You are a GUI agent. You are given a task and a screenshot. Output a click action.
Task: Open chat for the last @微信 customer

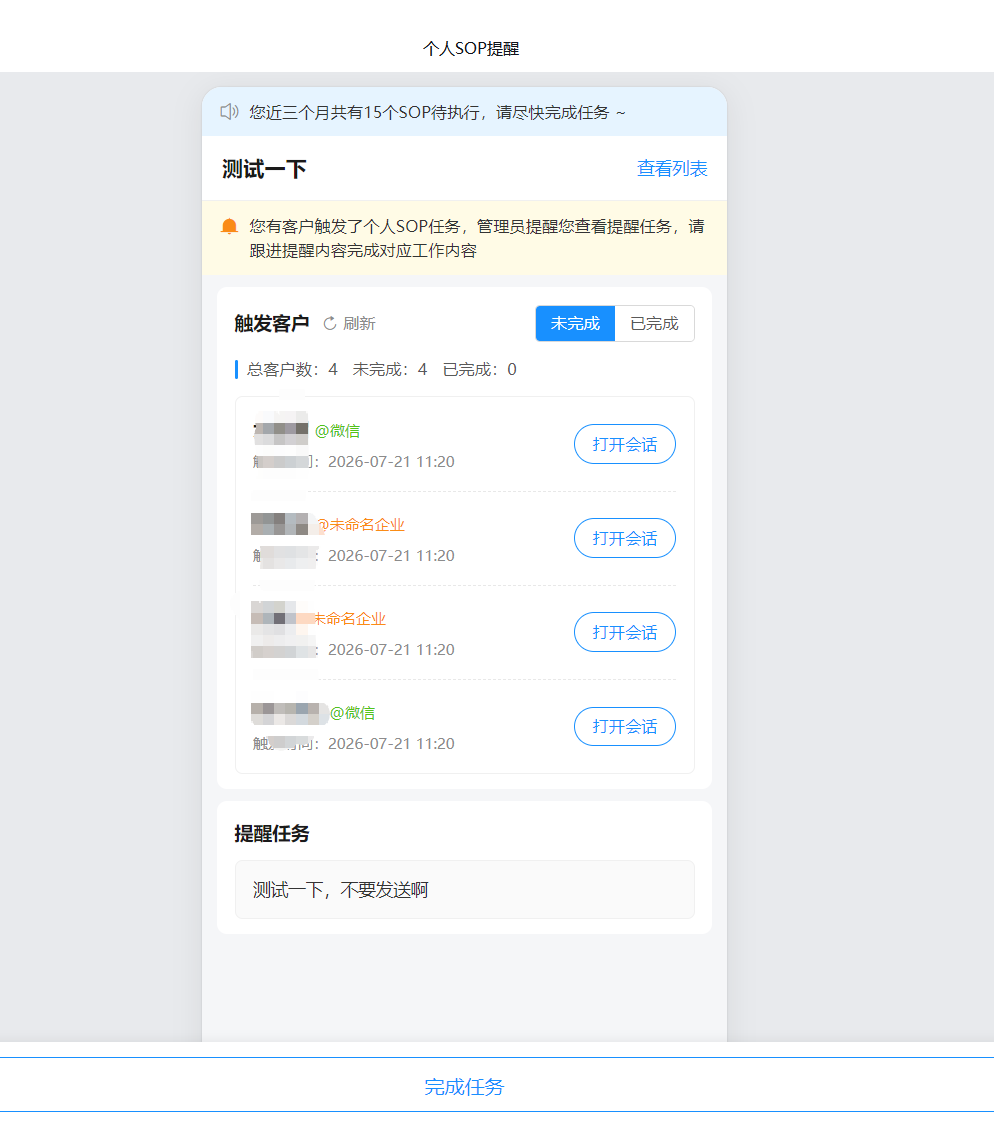point(624,726)
